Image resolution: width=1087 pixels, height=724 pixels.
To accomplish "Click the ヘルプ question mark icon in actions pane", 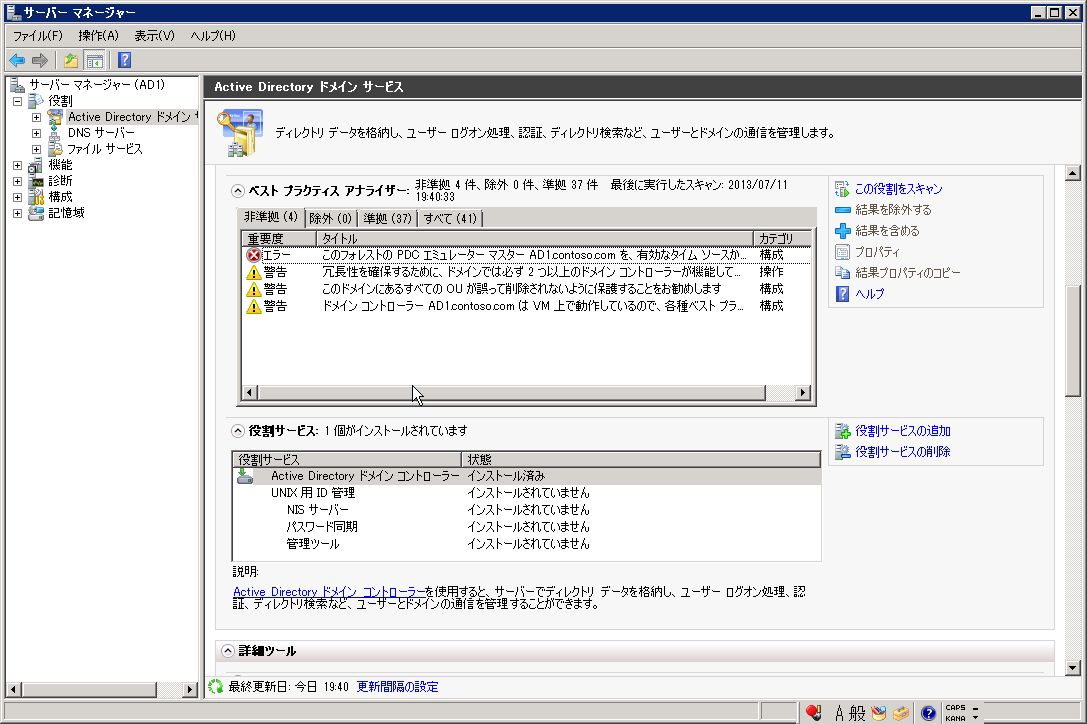I will (842, 294).
